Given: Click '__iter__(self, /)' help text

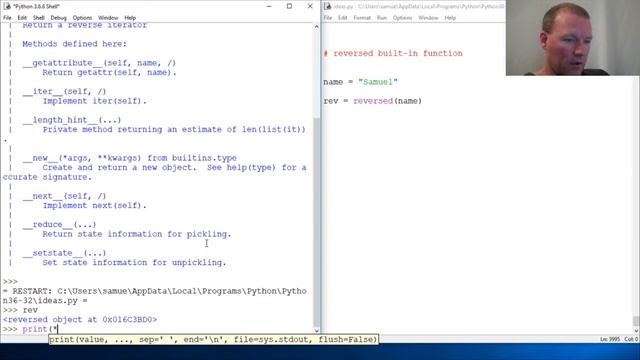Looking at the screenshot, I should (x=64, y=91).
